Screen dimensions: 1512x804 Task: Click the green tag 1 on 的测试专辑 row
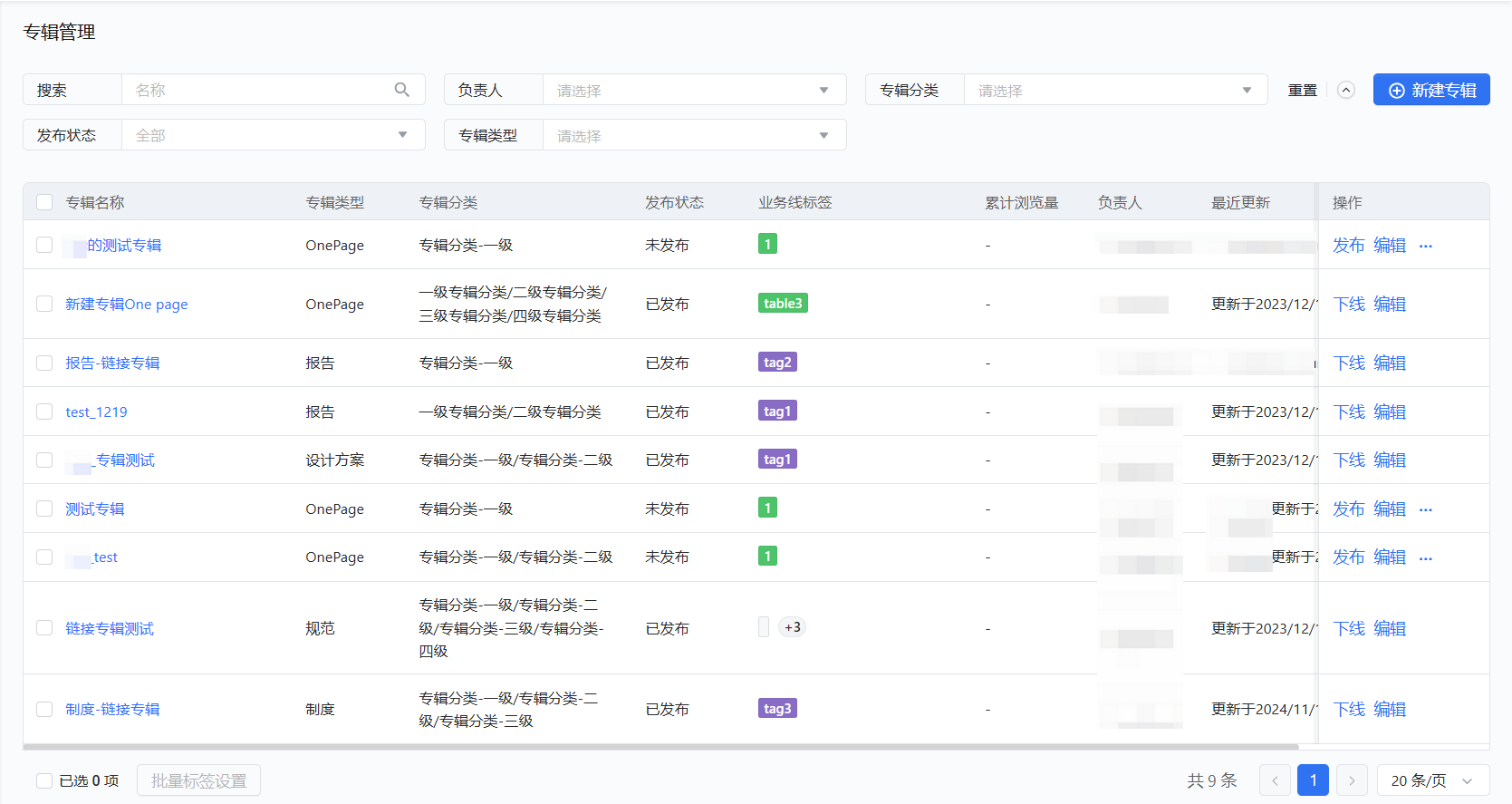(767, 244)
